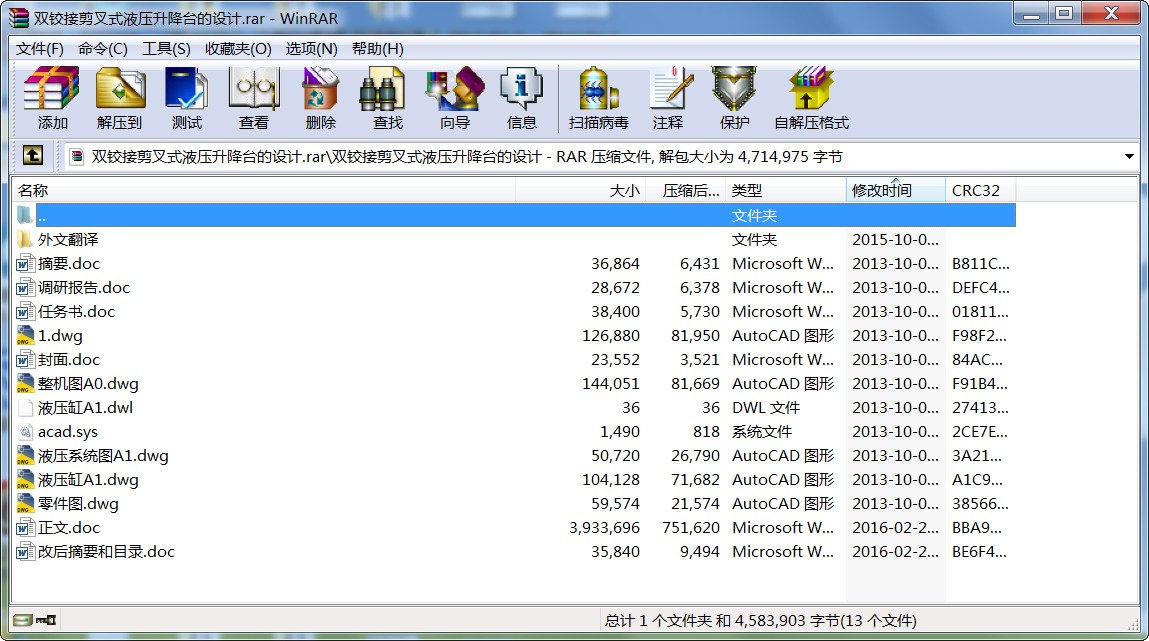Expand the archive path dropdown arrow
Screen dimensions: 1149x641
pos(1129,157)
